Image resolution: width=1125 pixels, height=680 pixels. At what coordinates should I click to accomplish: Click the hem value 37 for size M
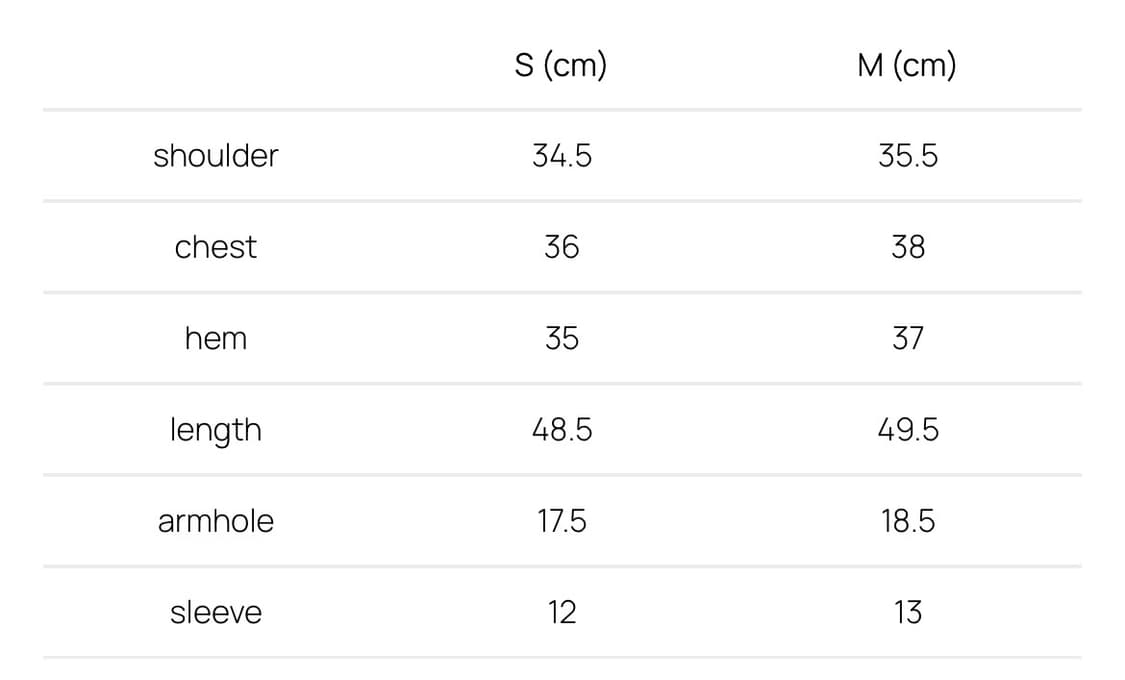coord(908,339)
